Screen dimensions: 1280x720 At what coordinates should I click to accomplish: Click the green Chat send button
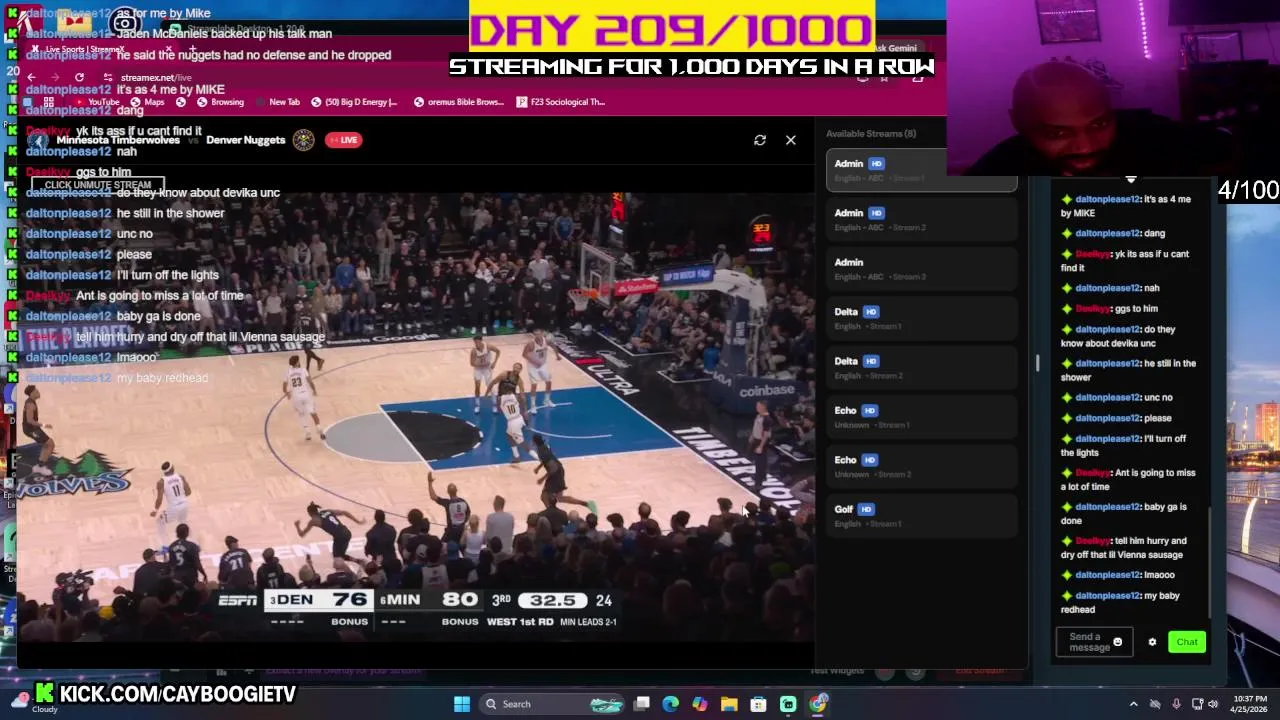point(1187,642)
